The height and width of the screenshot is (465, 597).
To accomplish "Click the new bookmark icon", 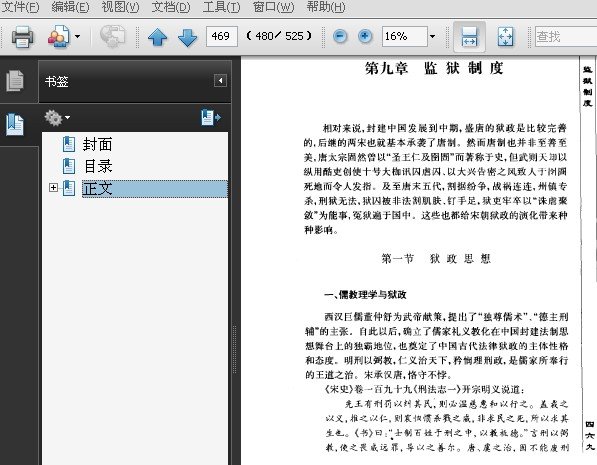I will coord(211,118).
